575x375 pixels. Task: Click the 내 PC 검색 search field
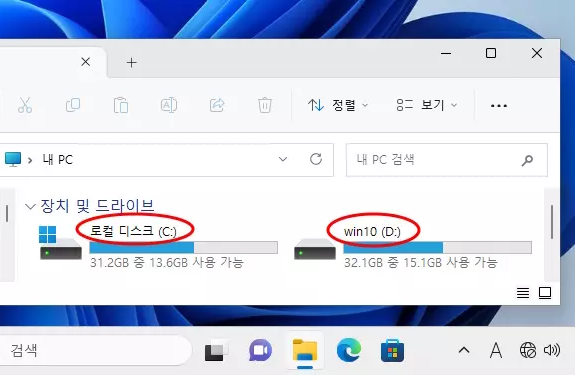[x=447, y=160]
